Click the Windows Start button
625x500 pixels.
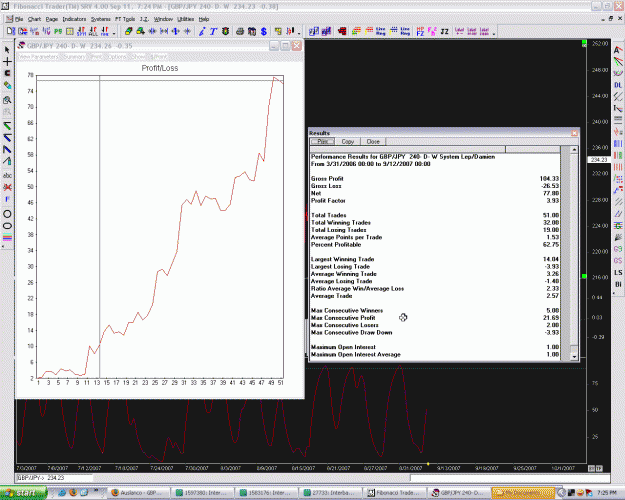tap(24, 493)
